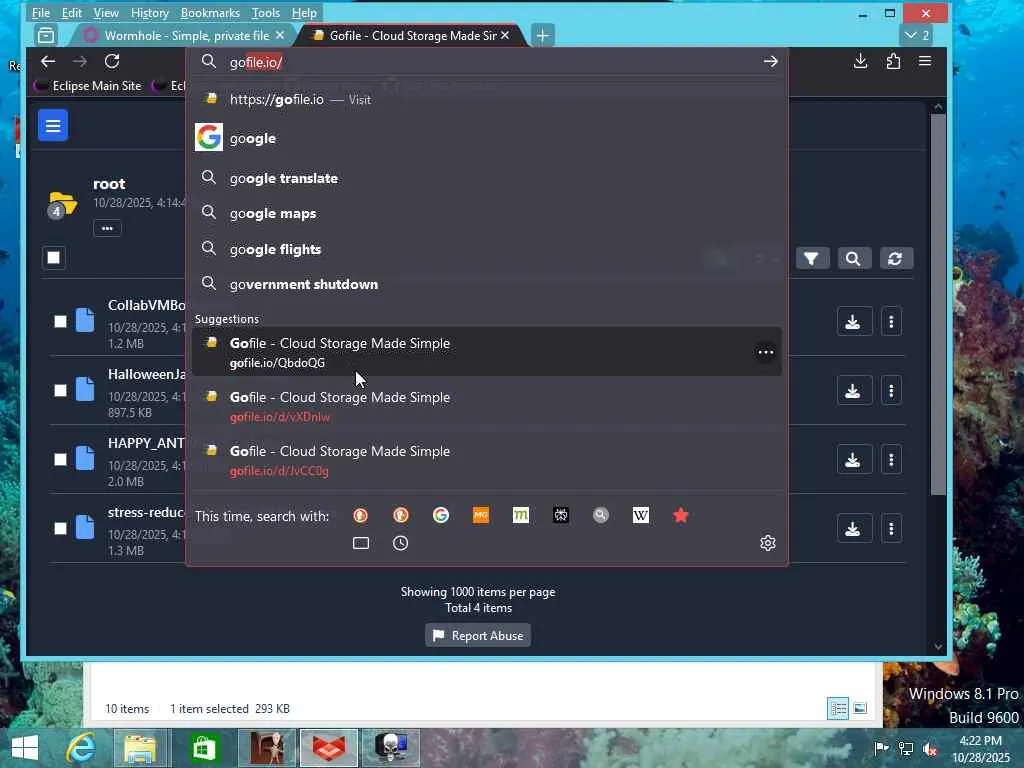This screenshot has width=1024, height=768.
Task: Open the Extensions puzzle icon
Action: 893,61
